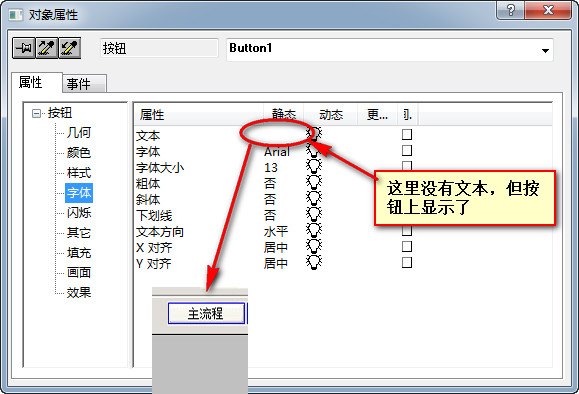Click the 属性 column header
This screenshot has height=394, width=579.
[199, 115]
